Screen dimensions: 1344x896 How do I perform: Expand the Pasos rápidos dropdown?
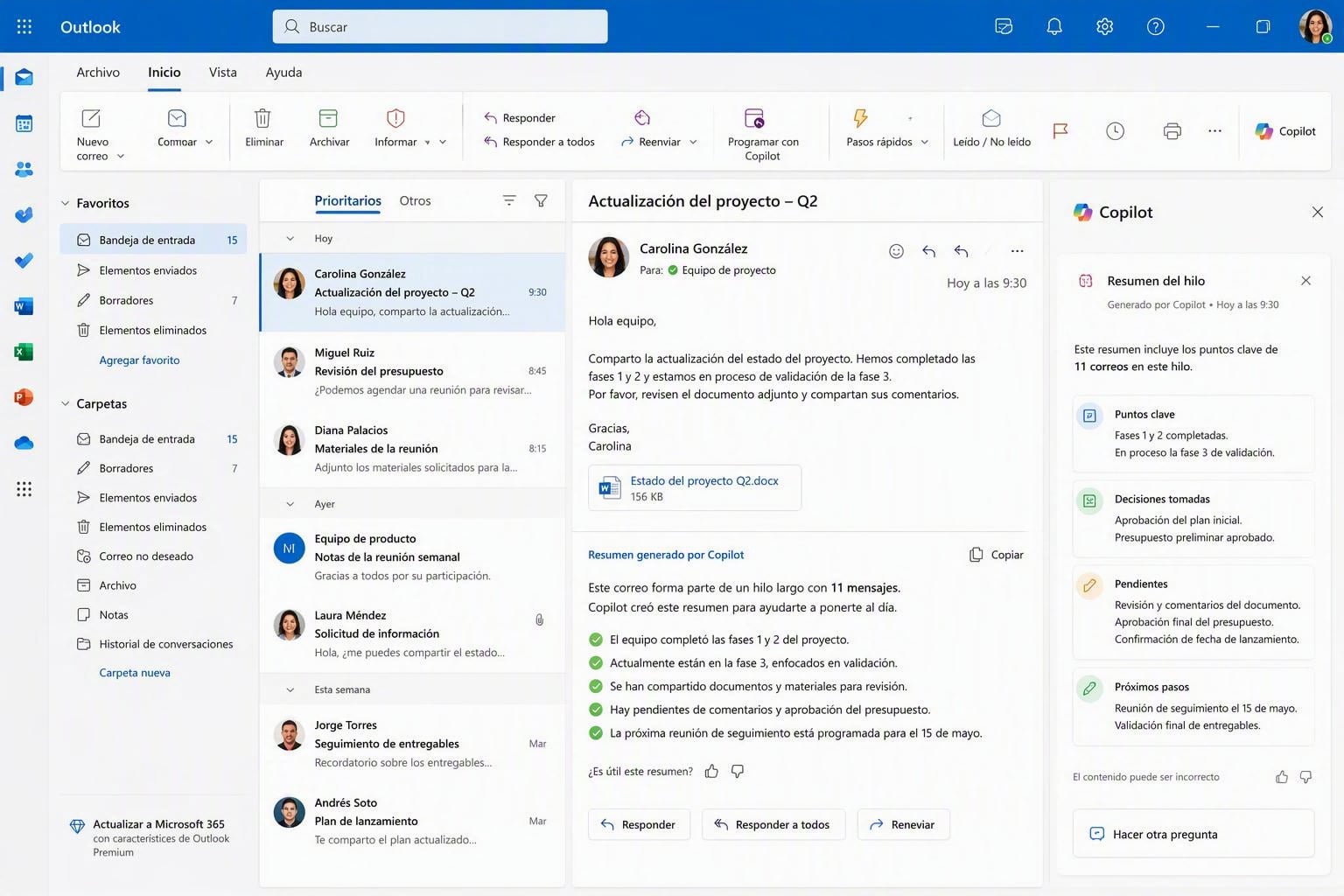(x=924, y=142)
